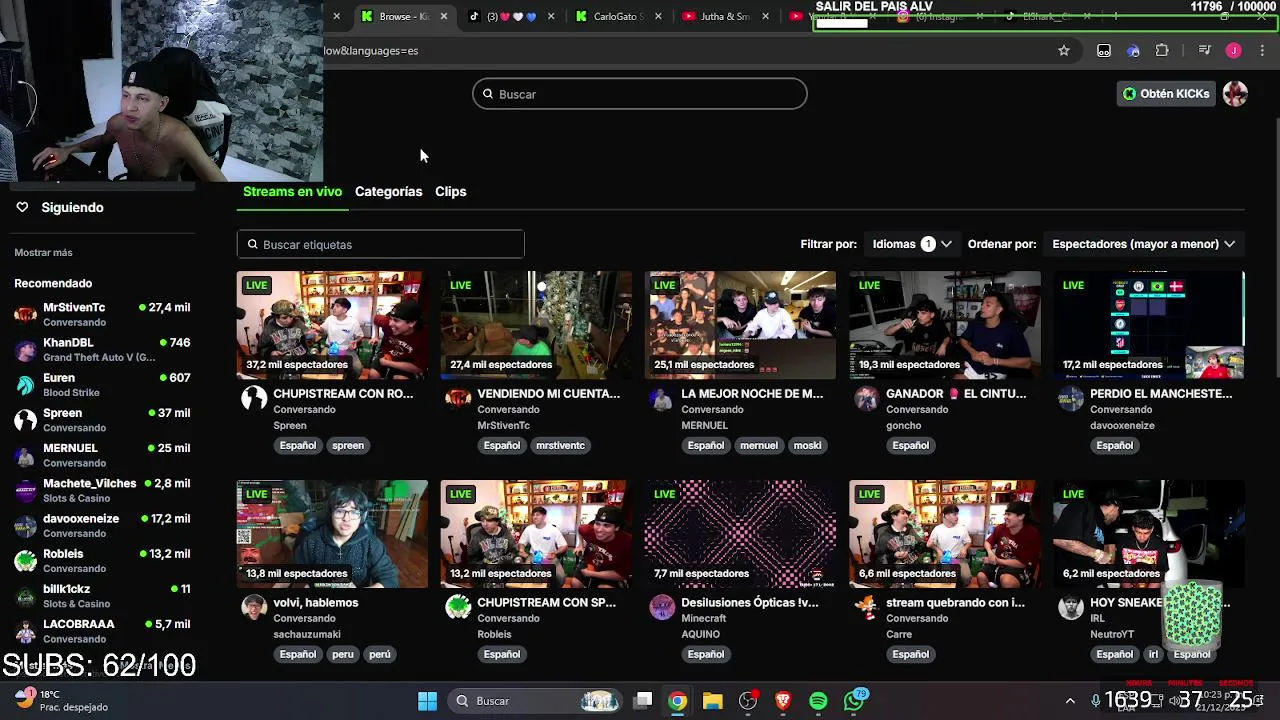Click sachauzumaki avatar beside volvi, hablemos
Image resolution: width=1280 pixels, height=720 pixels.
[254, 607]
